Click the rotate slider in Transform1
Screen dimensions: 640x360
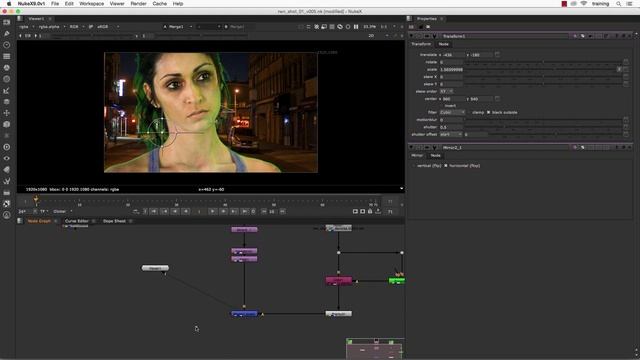[543, 62]
